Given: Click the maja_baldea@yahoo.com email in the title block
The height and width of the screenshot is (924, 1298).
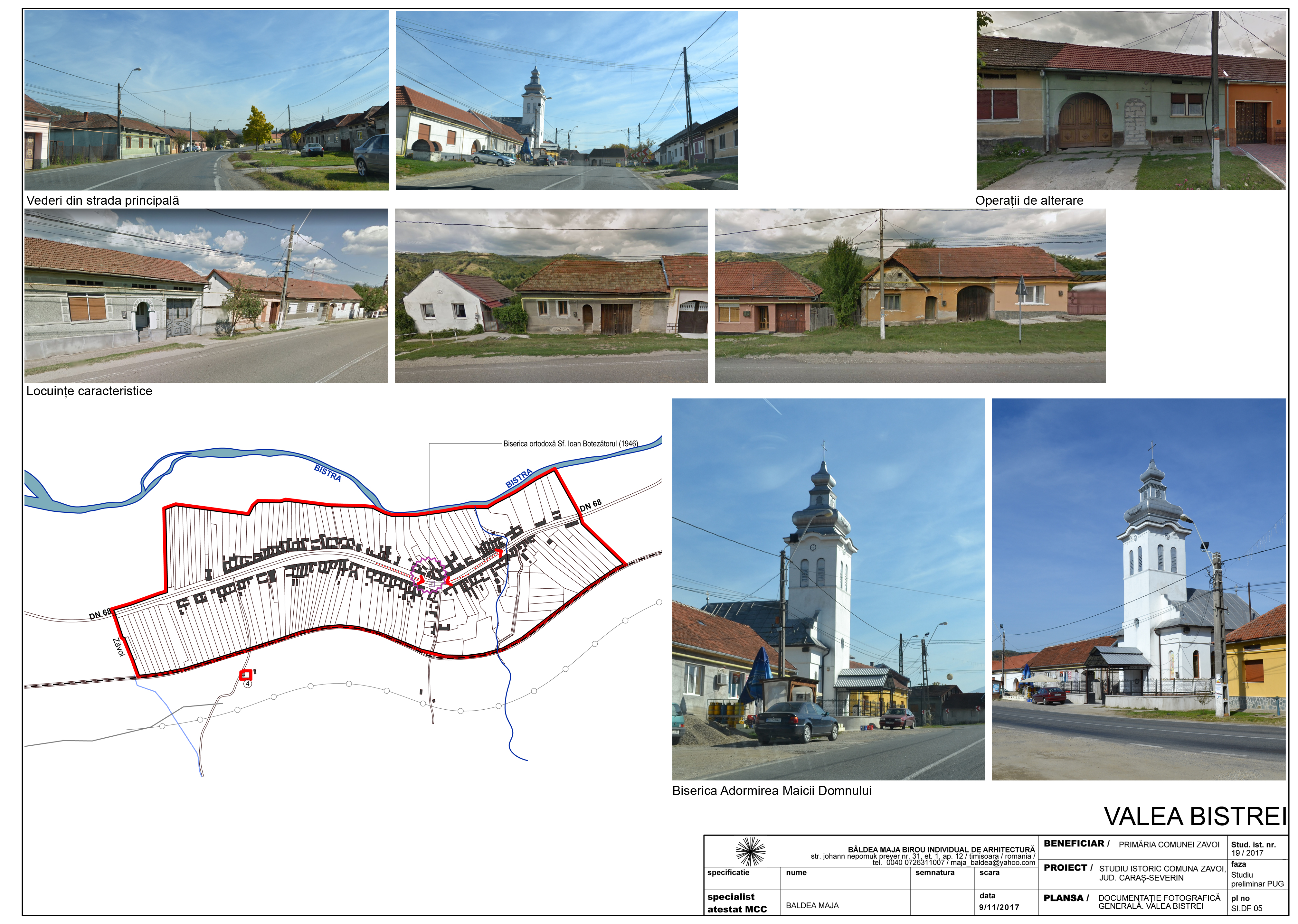Looking at the screenshot, I should tap(993, 863).
